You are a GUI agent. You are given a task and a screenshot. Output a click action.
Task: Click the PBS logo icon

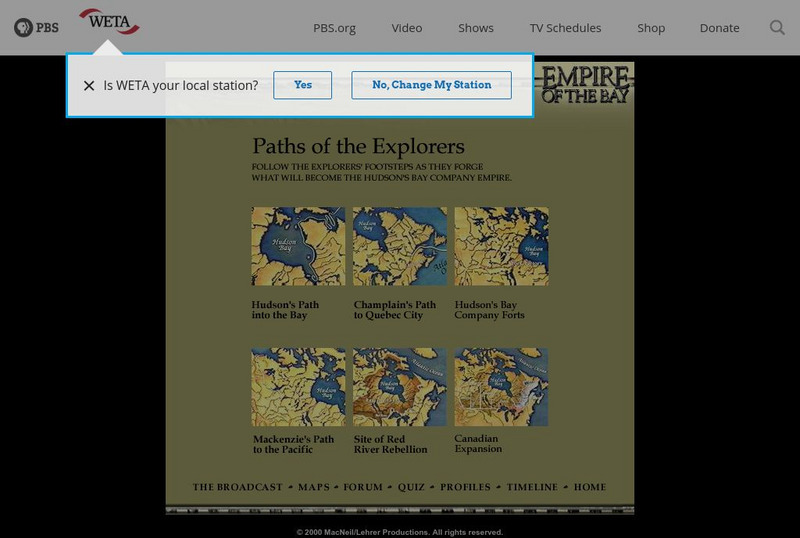[x=36, y=27]
